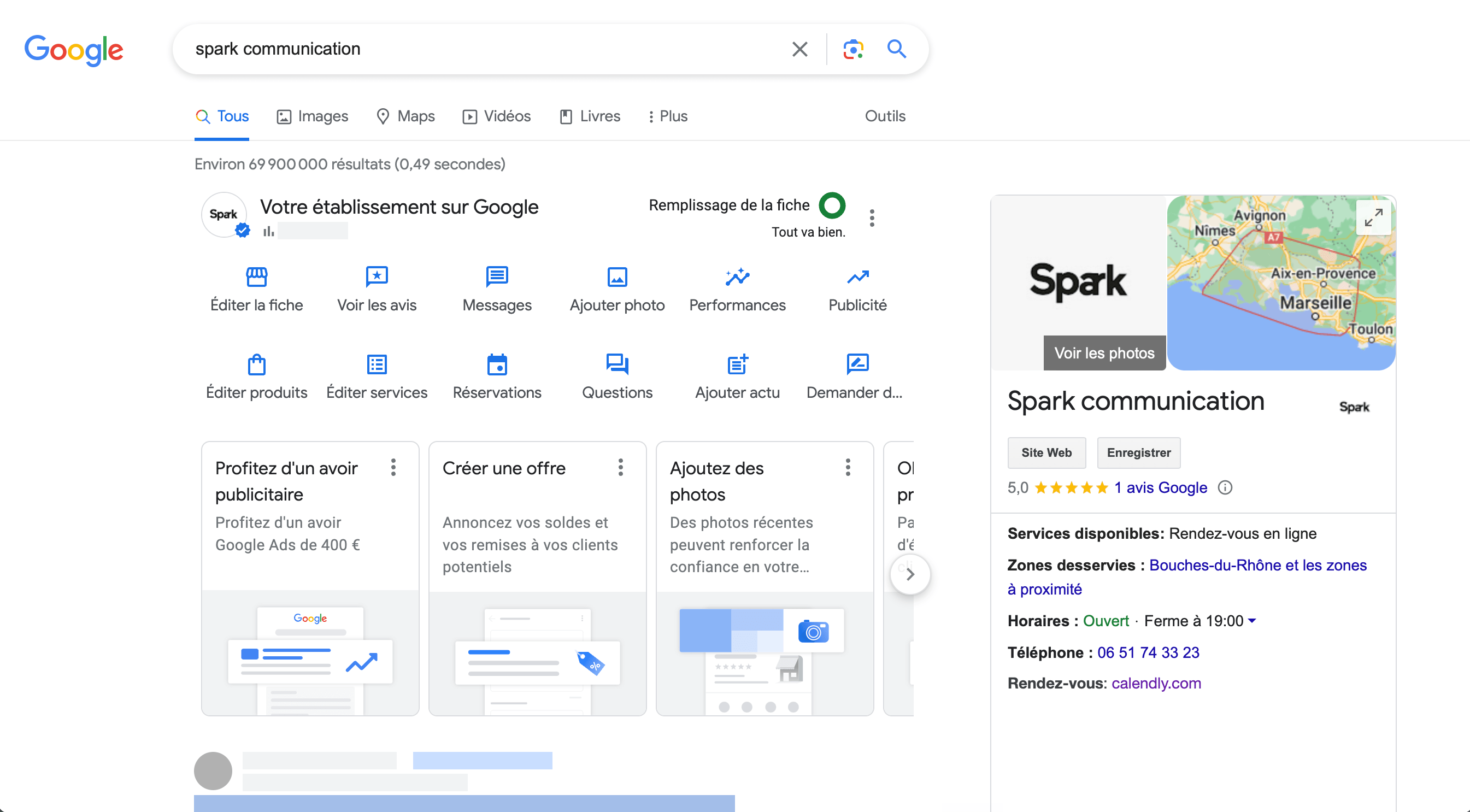Viewport: 1470px width, 812px height.
Task: Open the Outils search tools
Action: 885,116
